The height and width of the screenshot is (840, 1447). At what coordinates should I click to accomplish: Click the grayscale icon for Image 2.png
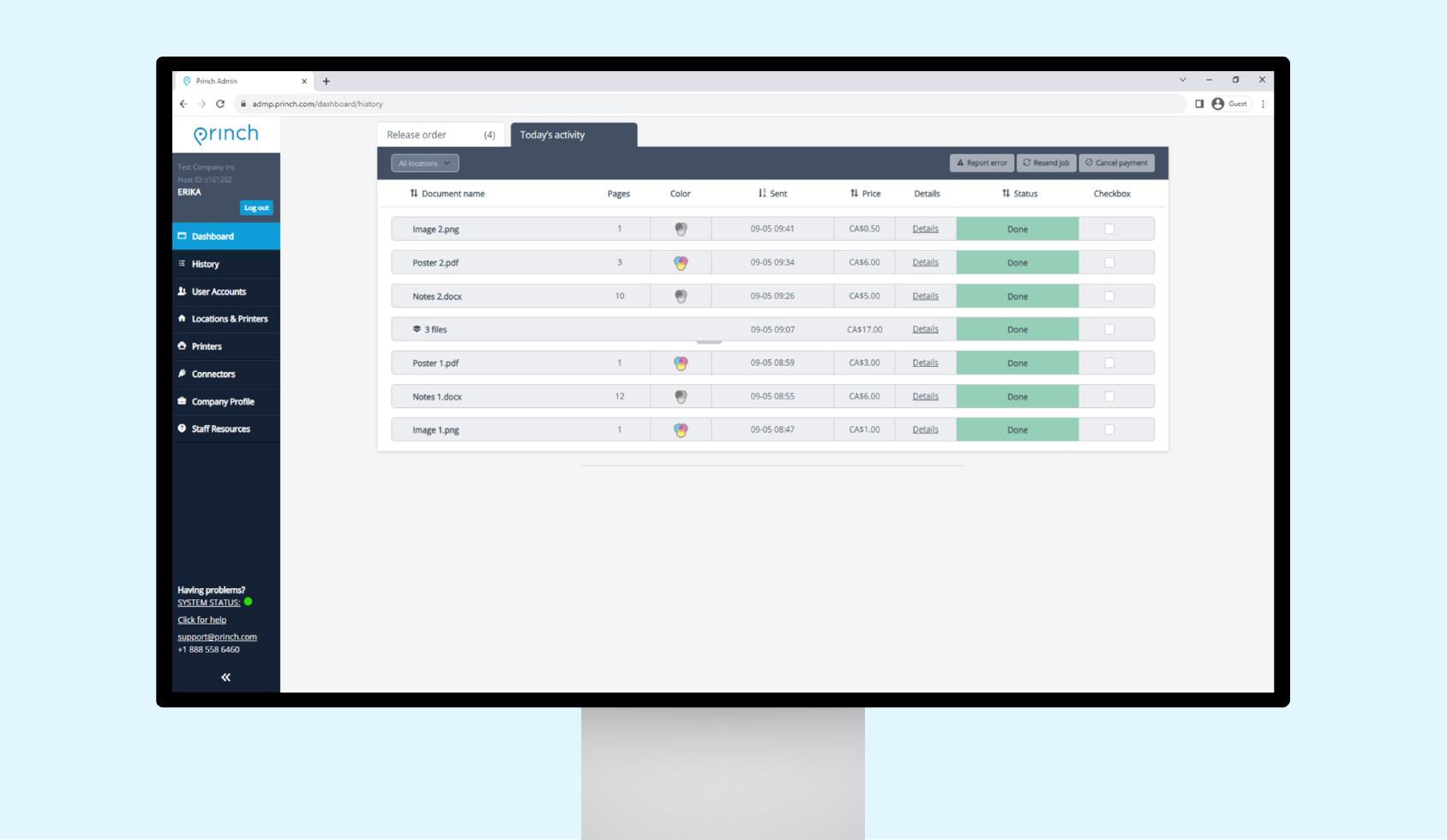681,230
